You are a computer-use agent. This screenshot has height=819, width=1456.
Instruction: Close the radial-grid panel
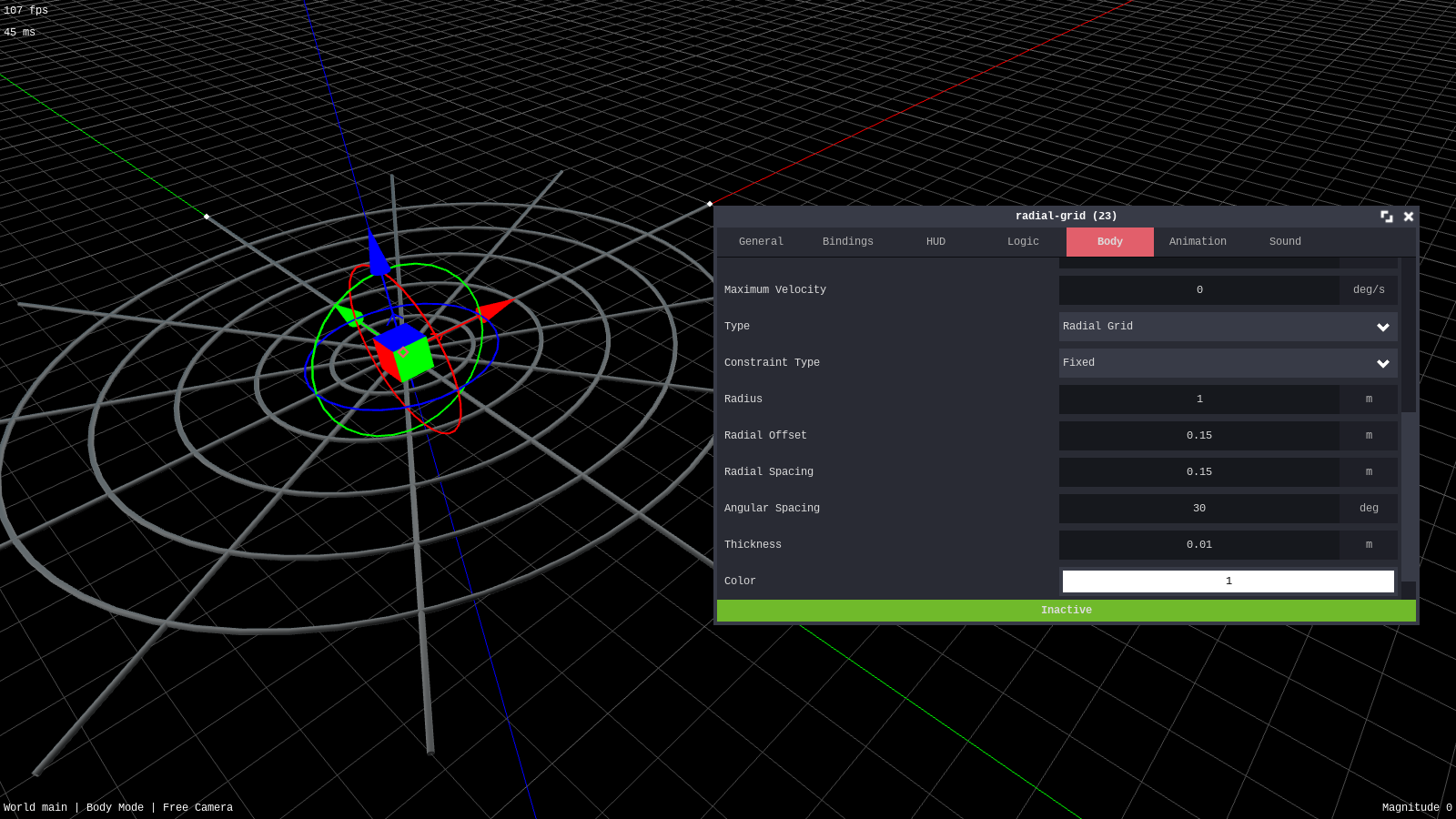tap(1409, 217)
